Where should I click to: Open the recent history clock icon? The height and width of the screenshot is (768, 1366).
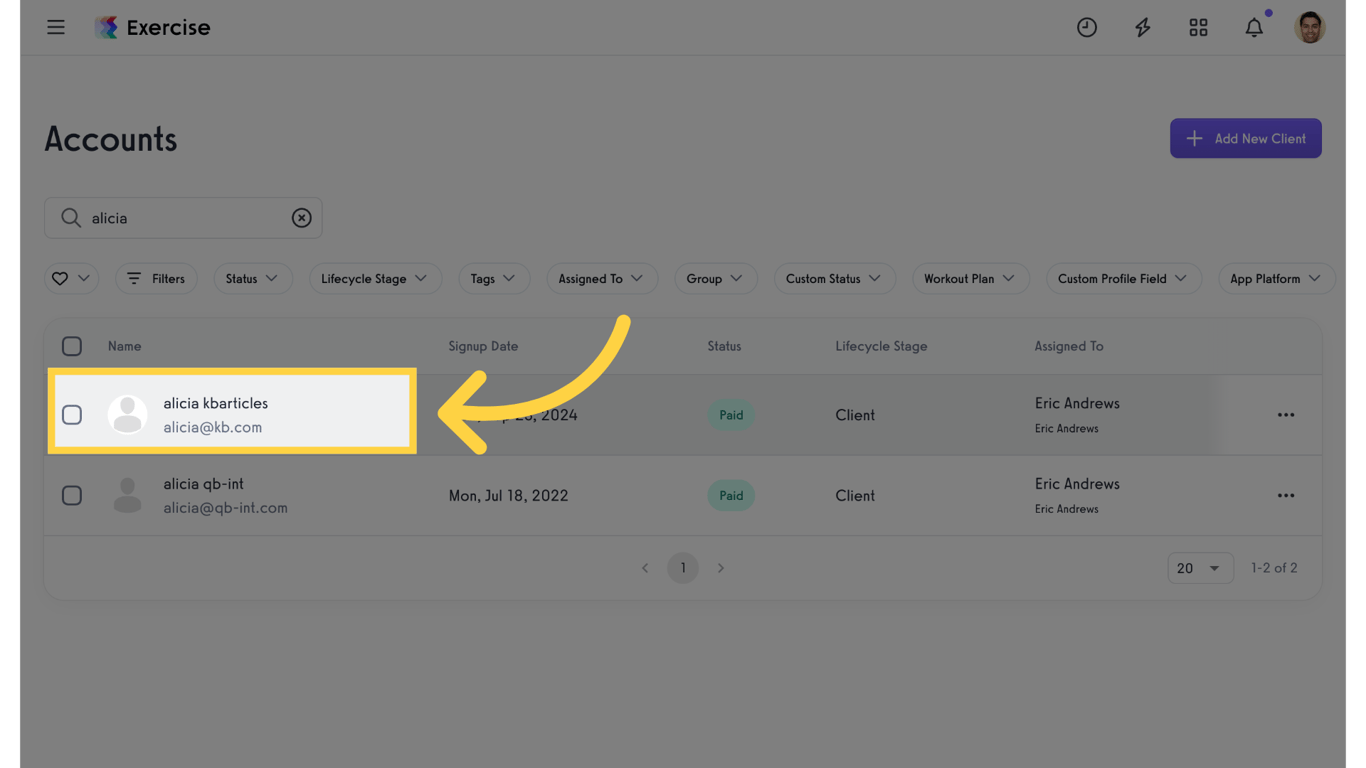[1087, 27]
